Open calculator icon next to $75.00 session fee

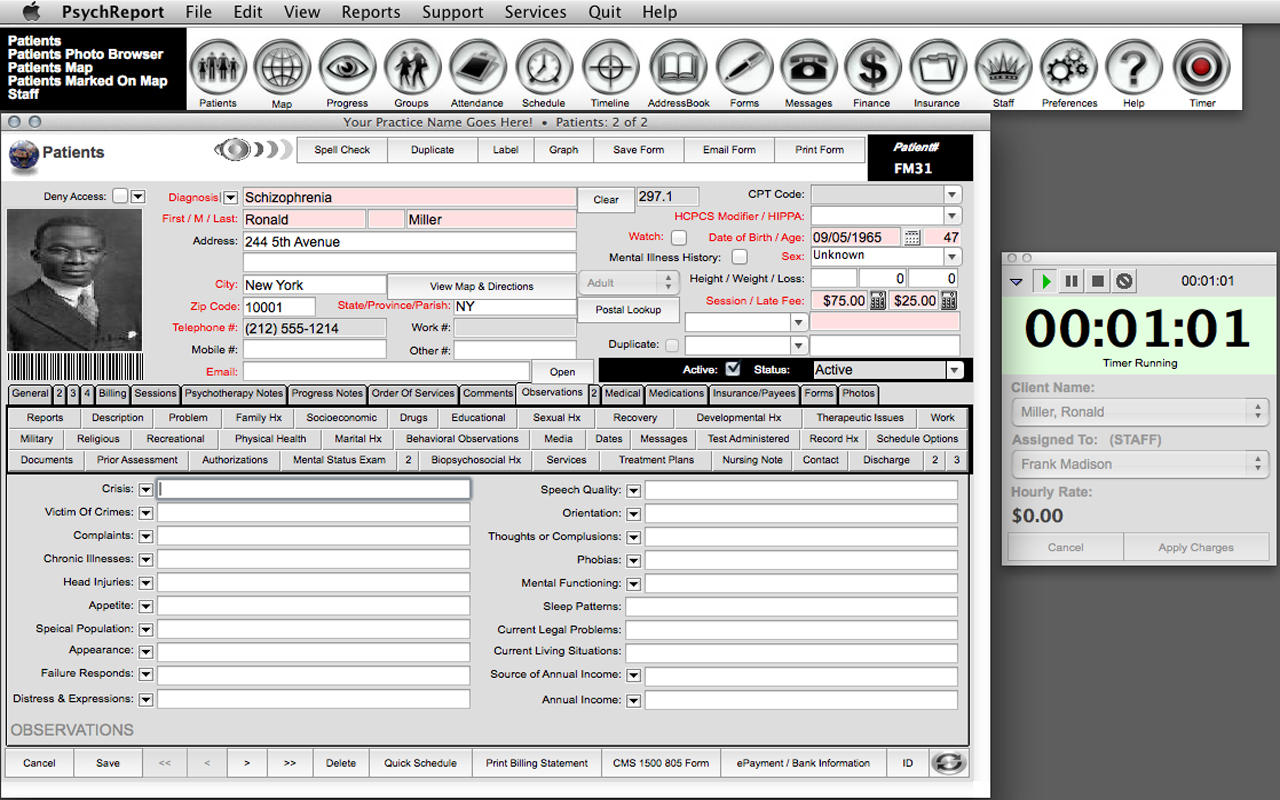[877, 300]
